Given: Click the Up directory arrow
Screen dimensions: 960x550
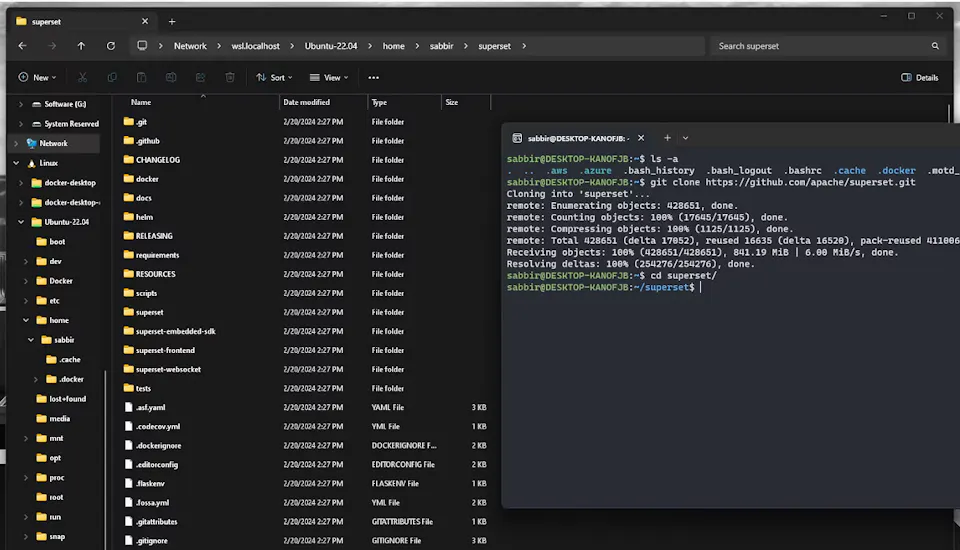Looking at the screenshot, I should [x=81, y=46].
